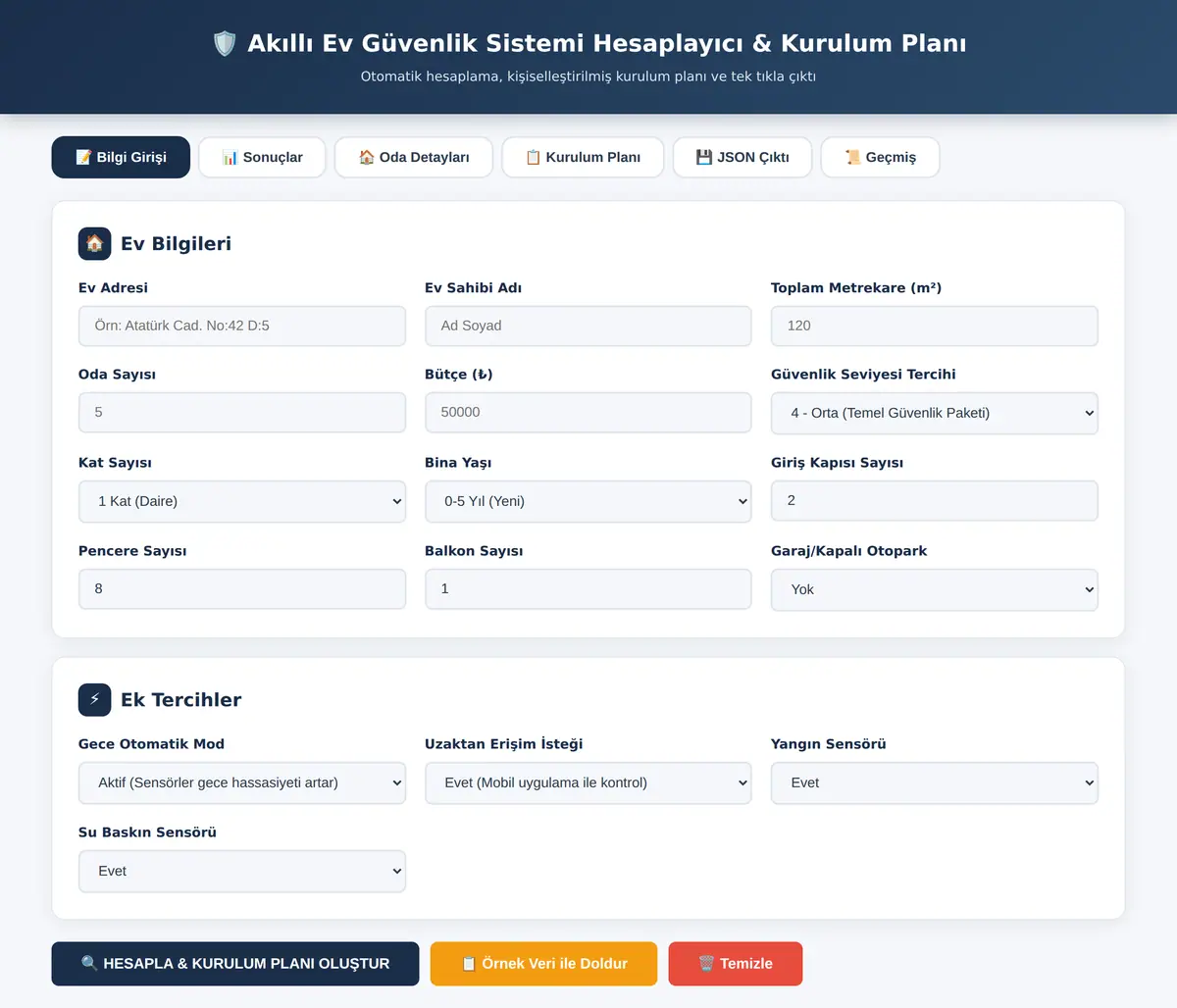This screenshot has width=1177, height=1008.
Task: Focus the Ev Sahibi Adı field
Action: click(588, 326)
